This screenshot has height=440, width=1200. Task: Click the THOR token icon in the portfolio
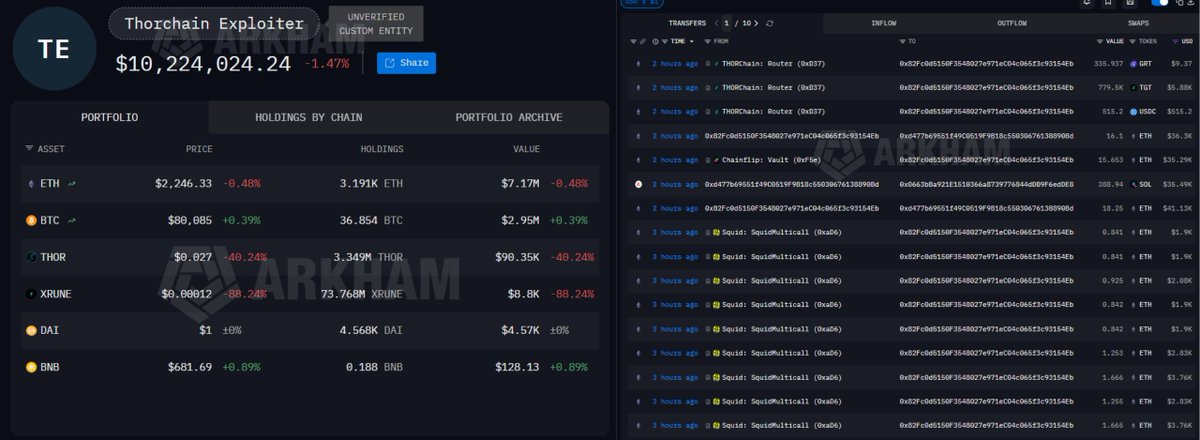[31, 257]
